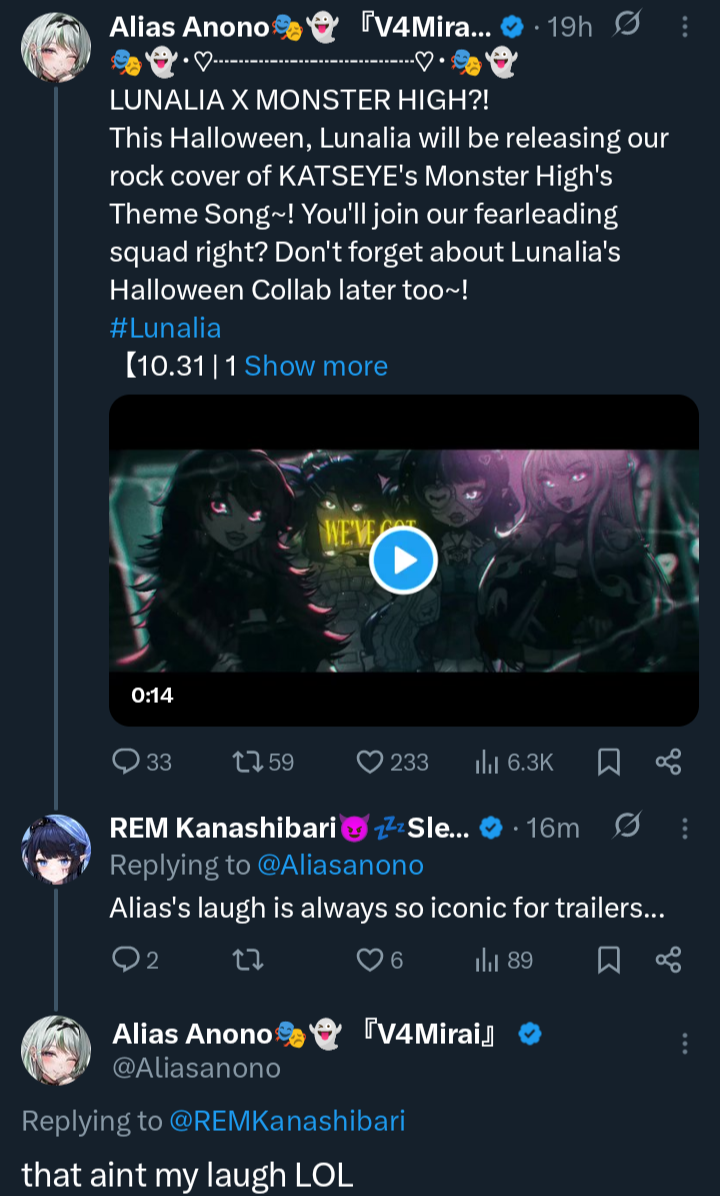Open more options on top Alias Anono post

pos(684,27)
